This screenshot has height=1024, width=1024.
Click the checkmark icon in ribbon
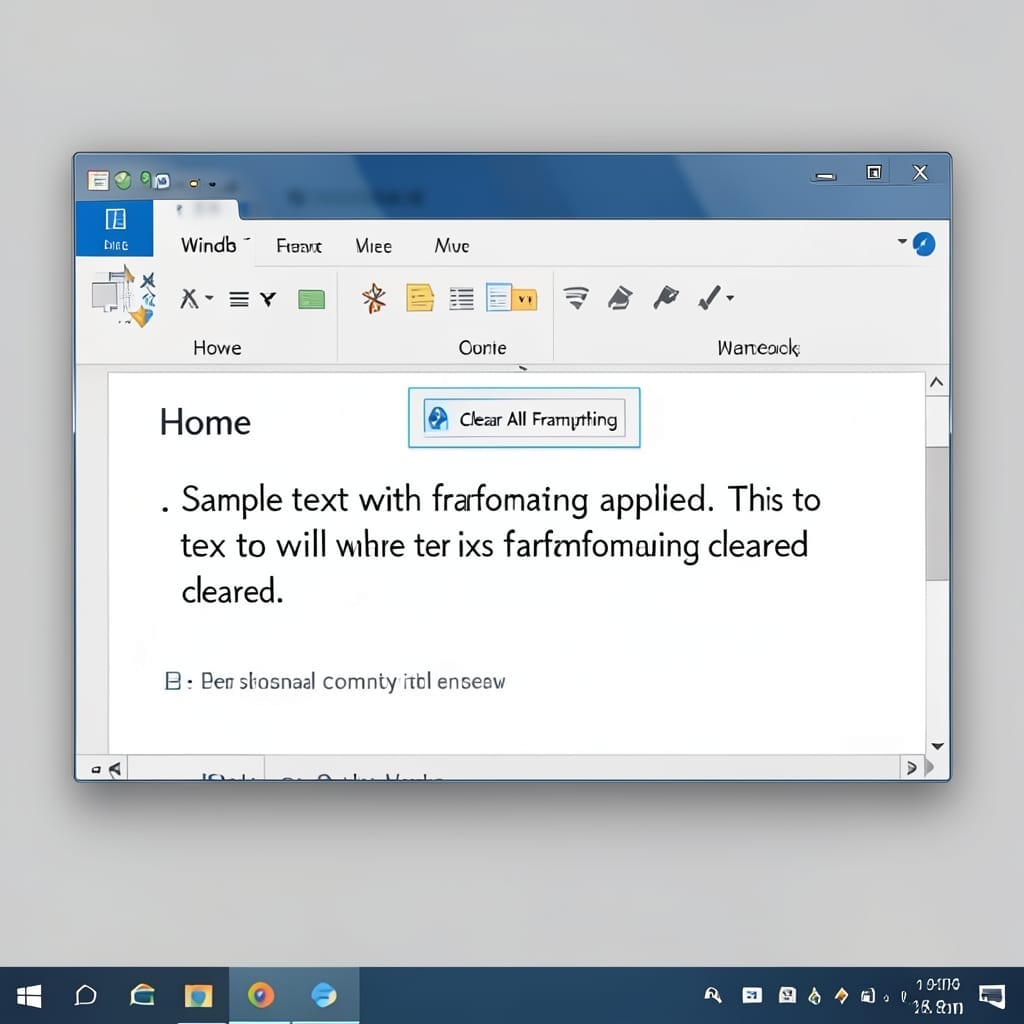tap(709, 297)
